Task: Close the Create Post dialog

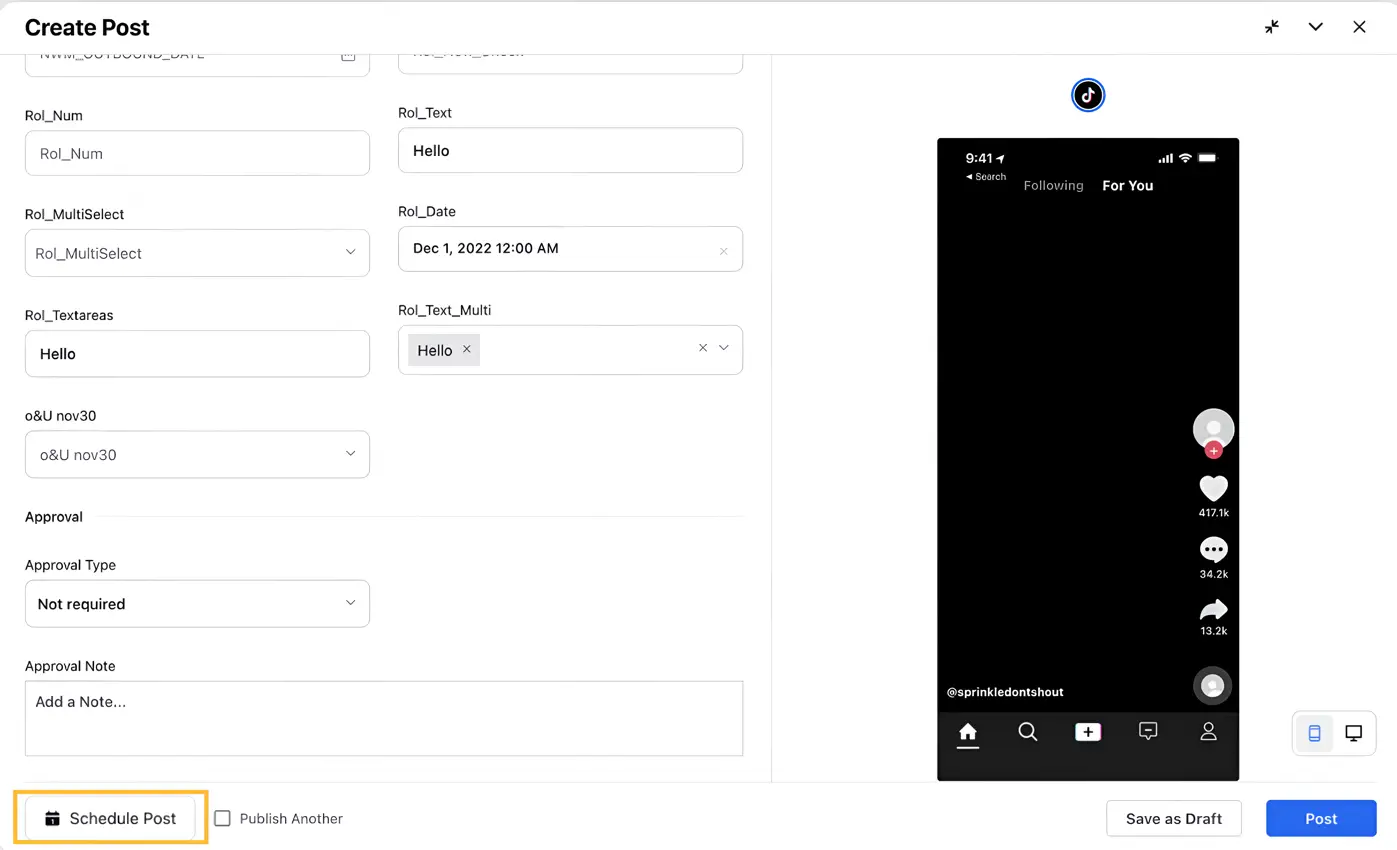Action: pyautogui.click(x=1359, y=27)
